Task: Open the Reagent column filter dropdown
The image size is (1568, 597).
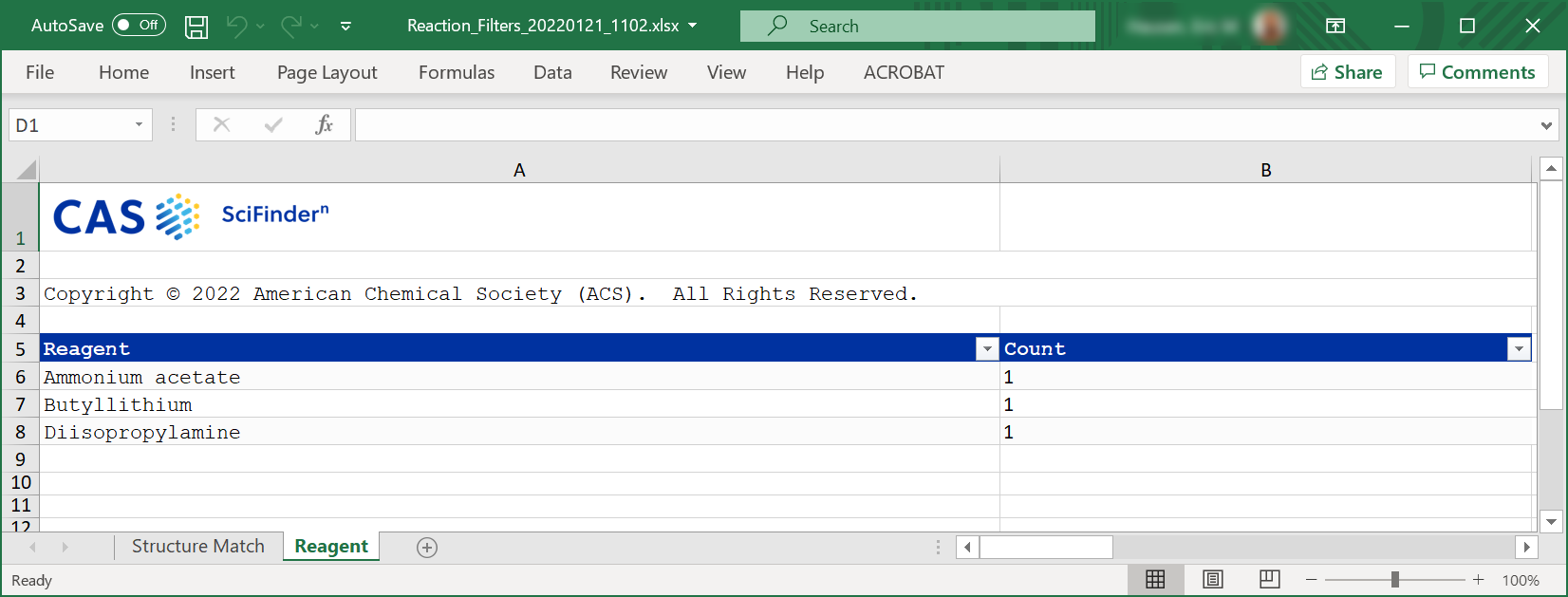Action: (x=987, y=349)
